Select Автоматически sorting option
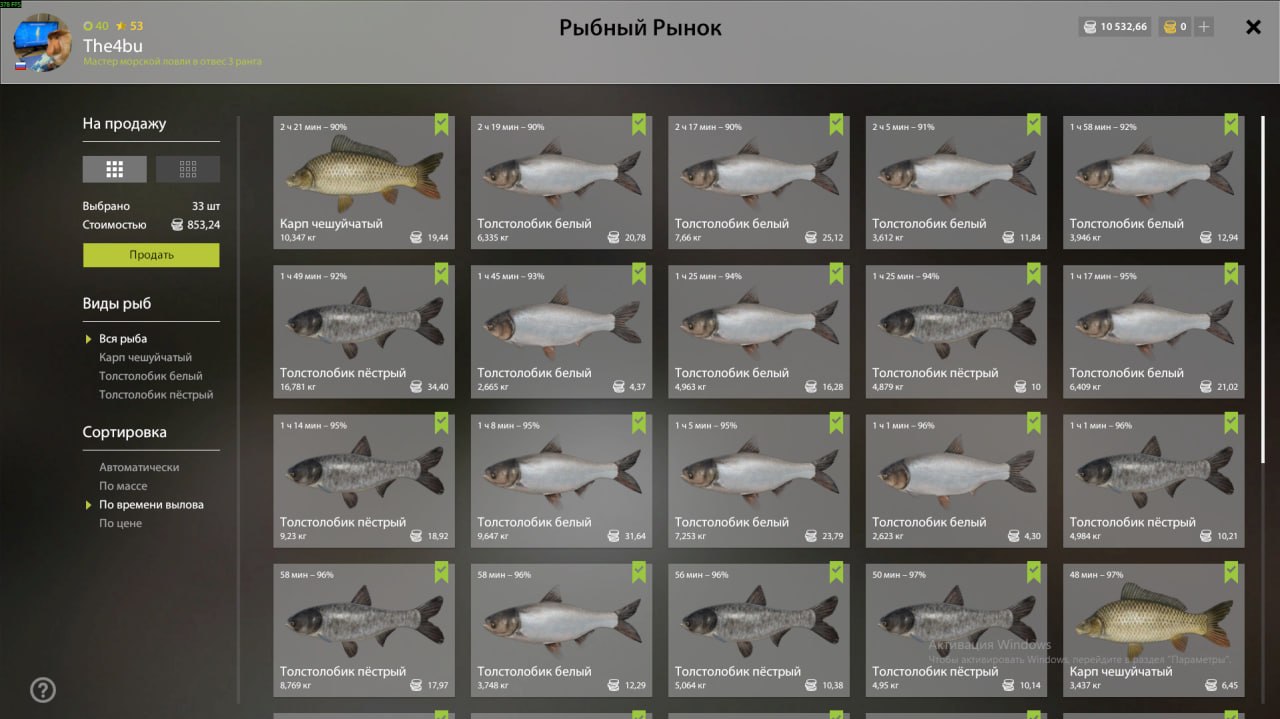This screenshot has width=1280, height=719. coord(139,467)
